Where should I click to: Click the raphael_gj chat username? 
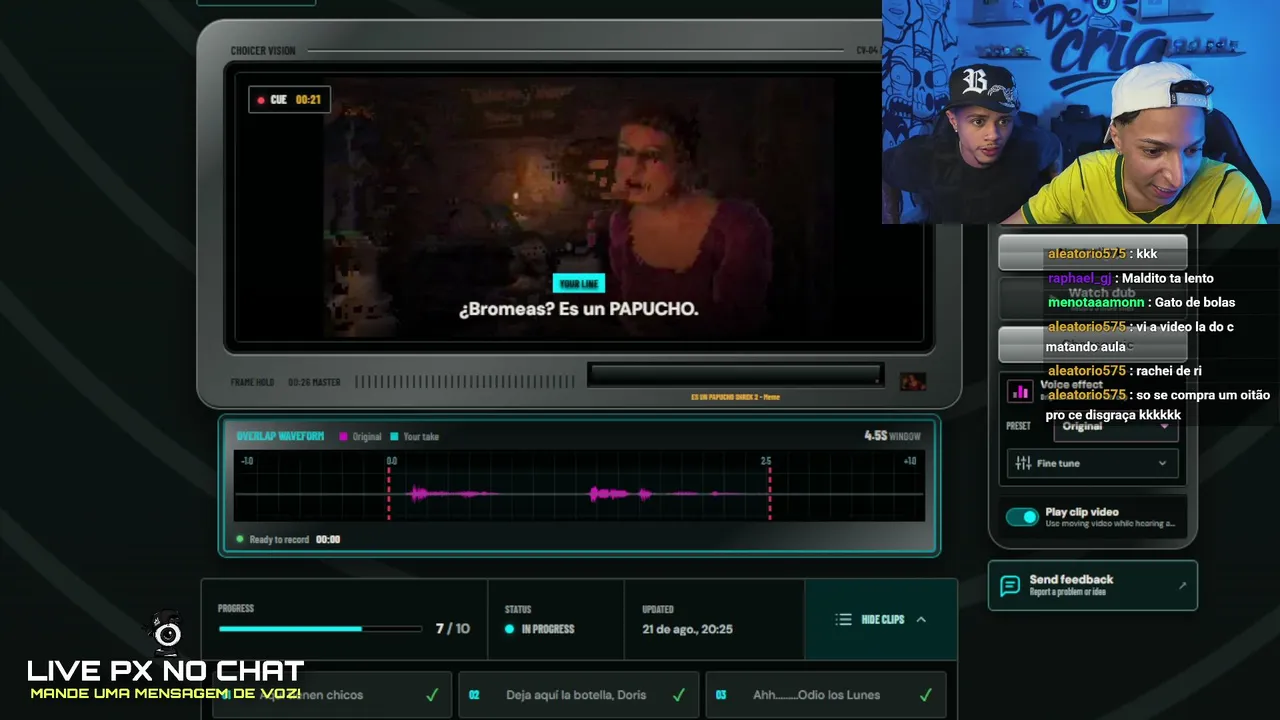pyautogui.click(x=1080, y=278)
